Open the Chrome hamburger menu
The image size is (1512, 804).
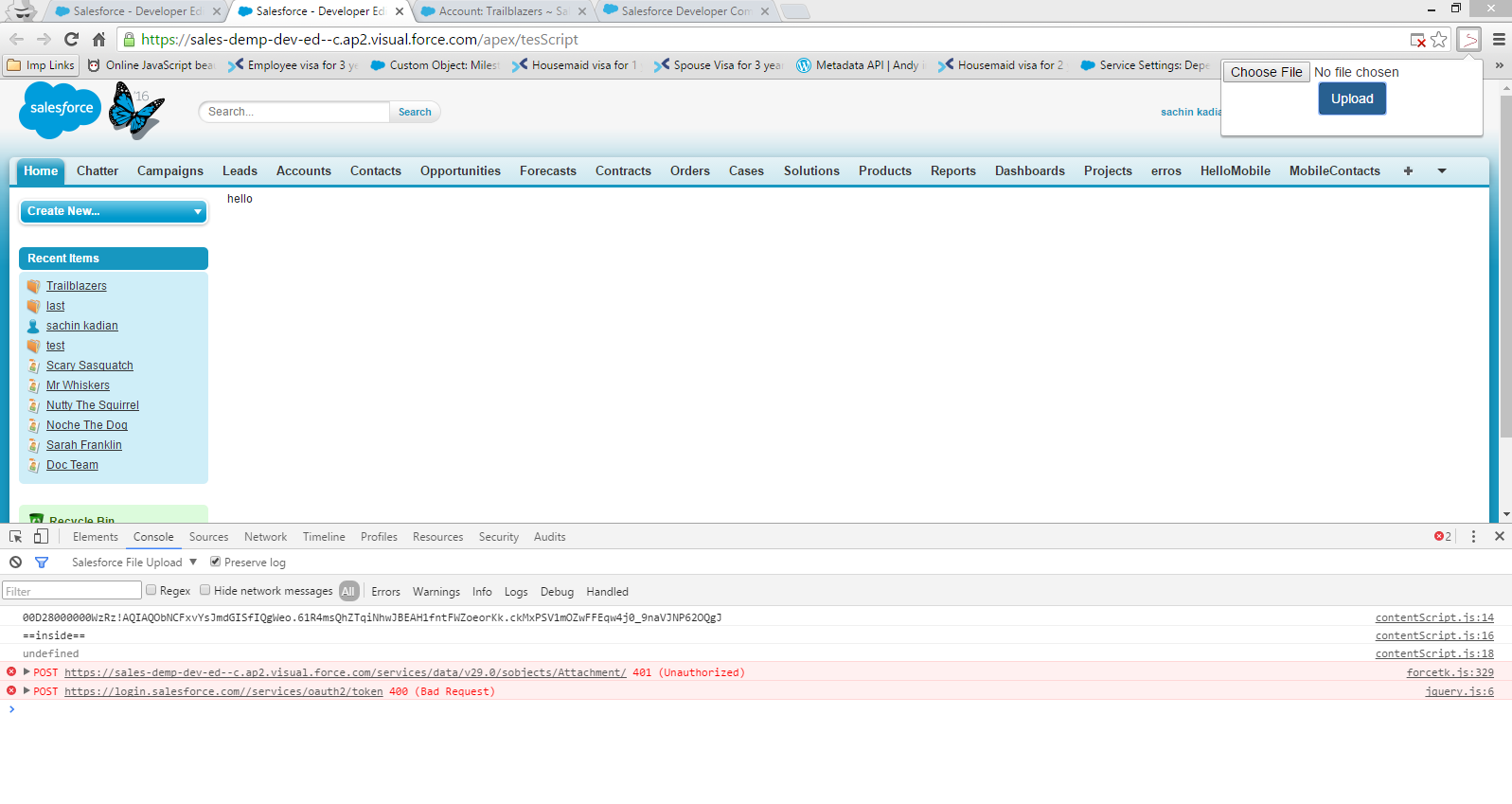pyautogui.click(x=1499, y=40)
